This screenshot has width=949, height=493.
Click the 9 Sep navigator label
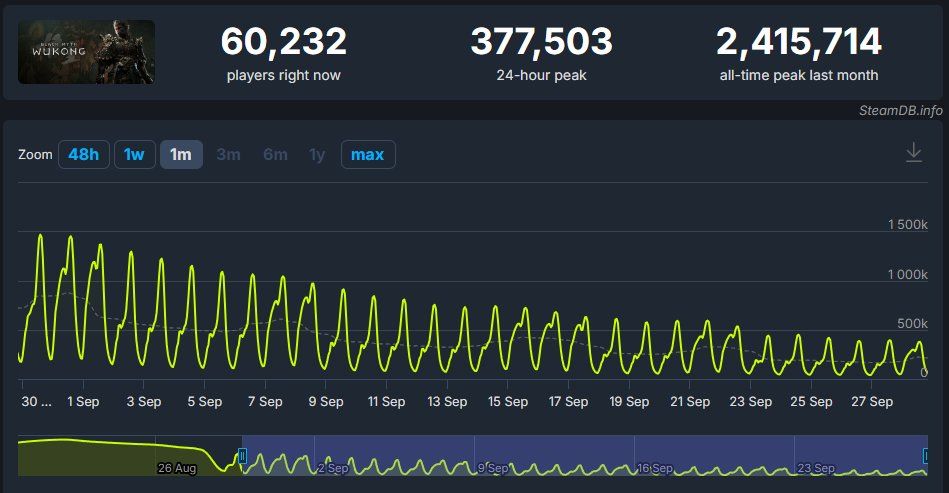[493, 468]
